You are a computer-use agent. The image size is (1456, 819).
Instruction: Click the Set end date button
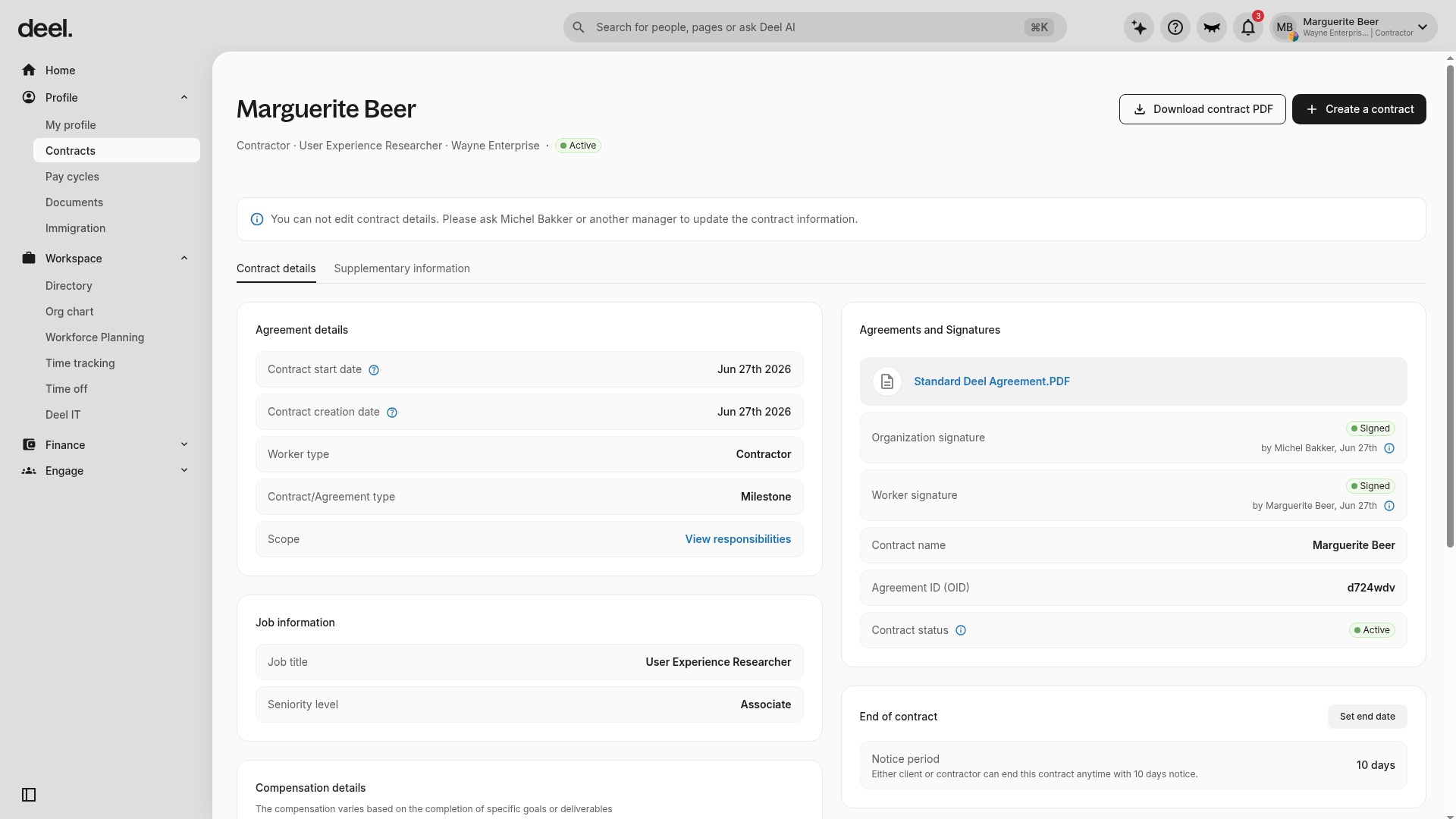point(1367,717)
